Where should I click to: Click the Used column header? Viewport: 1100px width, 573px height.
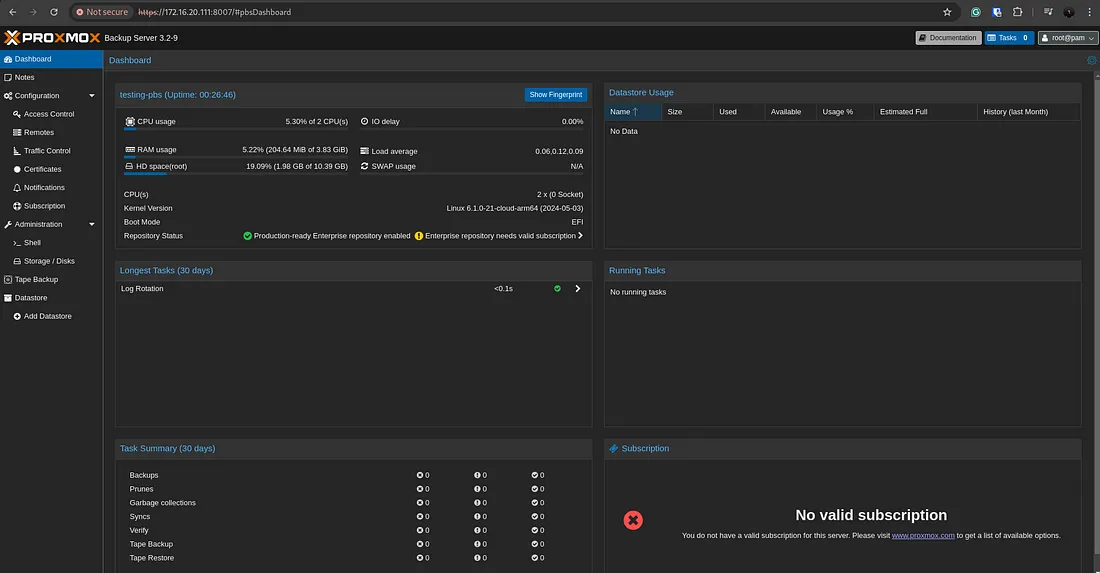click(739, 112)
